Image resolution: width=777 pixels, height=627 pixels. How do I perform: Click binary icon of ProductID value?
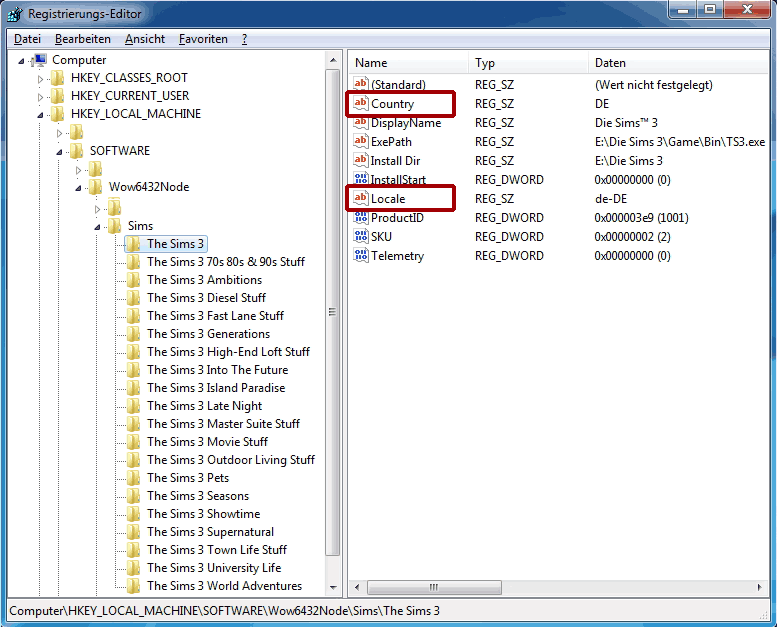(361, 217)
